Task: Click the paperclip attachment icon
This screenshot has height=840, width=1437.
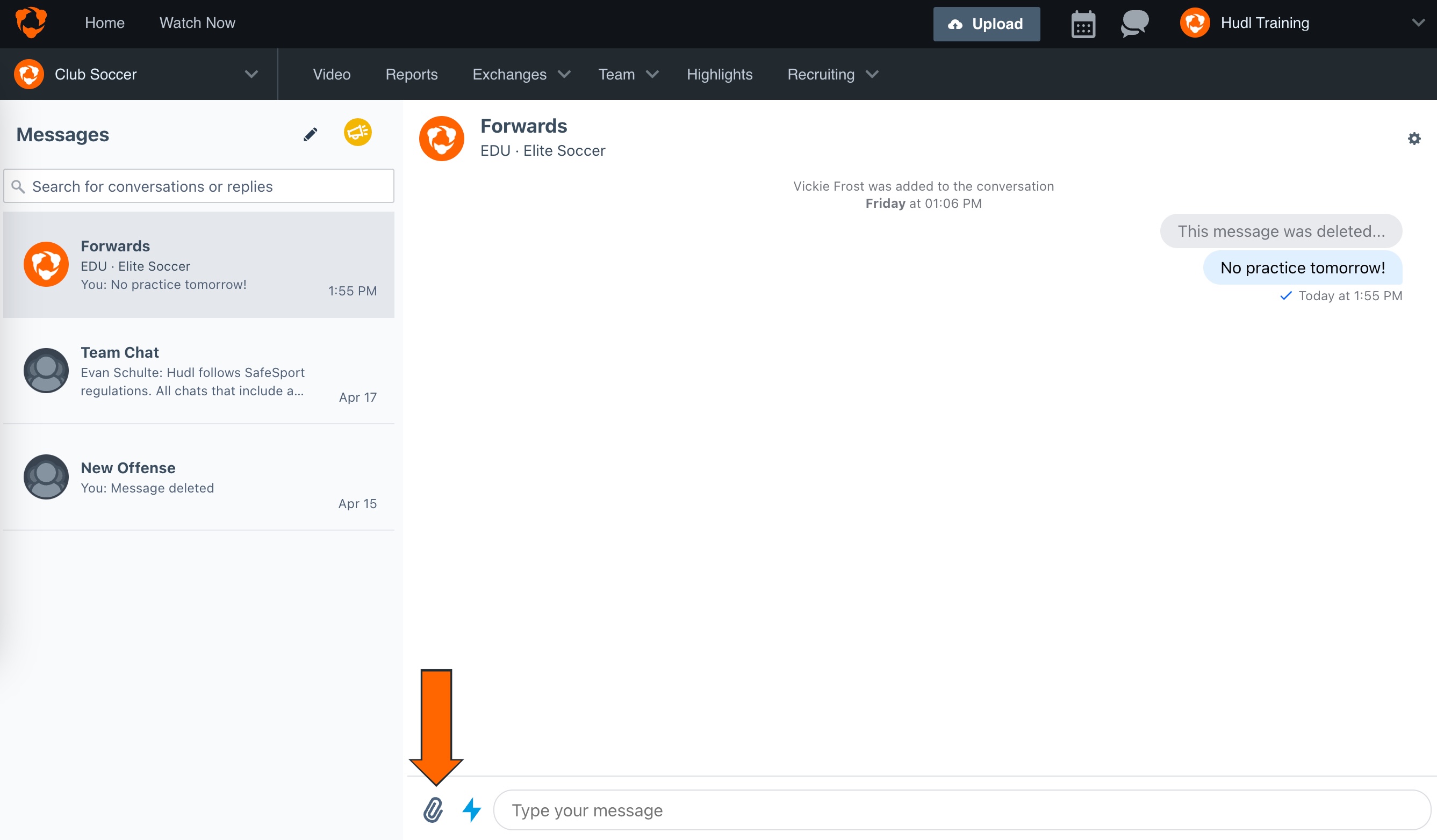Action: click(433, 810)
